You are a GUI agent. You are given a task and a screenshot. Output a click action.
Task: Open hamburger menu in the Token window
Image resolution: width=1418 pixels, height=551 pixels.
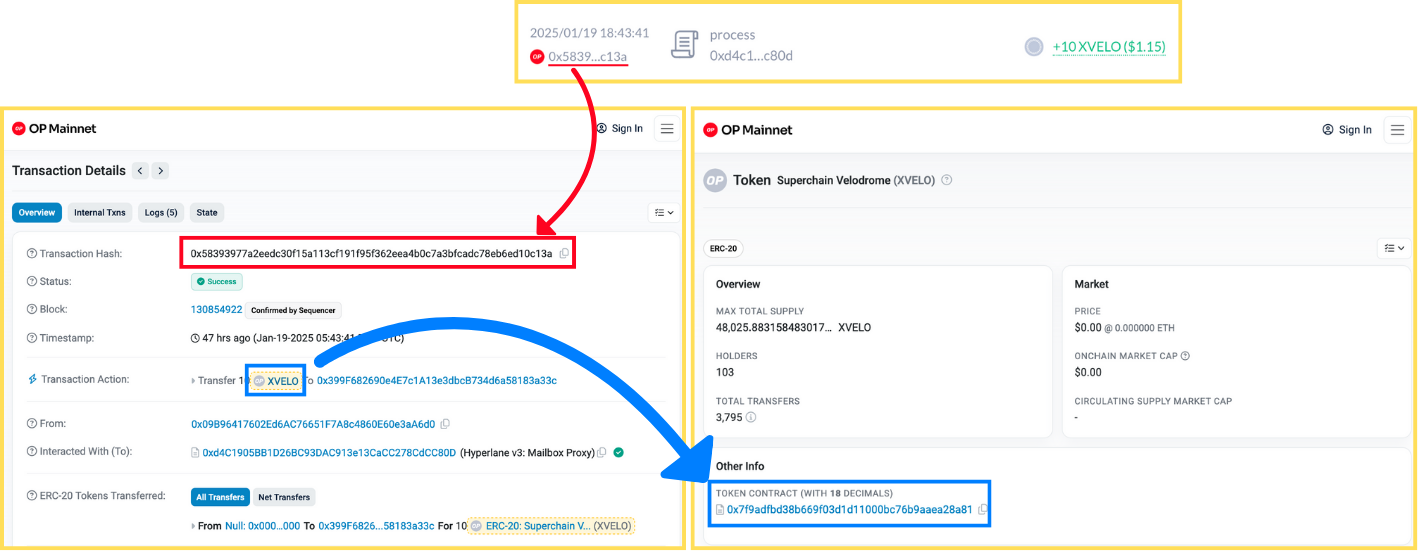pyautogui.click(x=1397, y=130)
